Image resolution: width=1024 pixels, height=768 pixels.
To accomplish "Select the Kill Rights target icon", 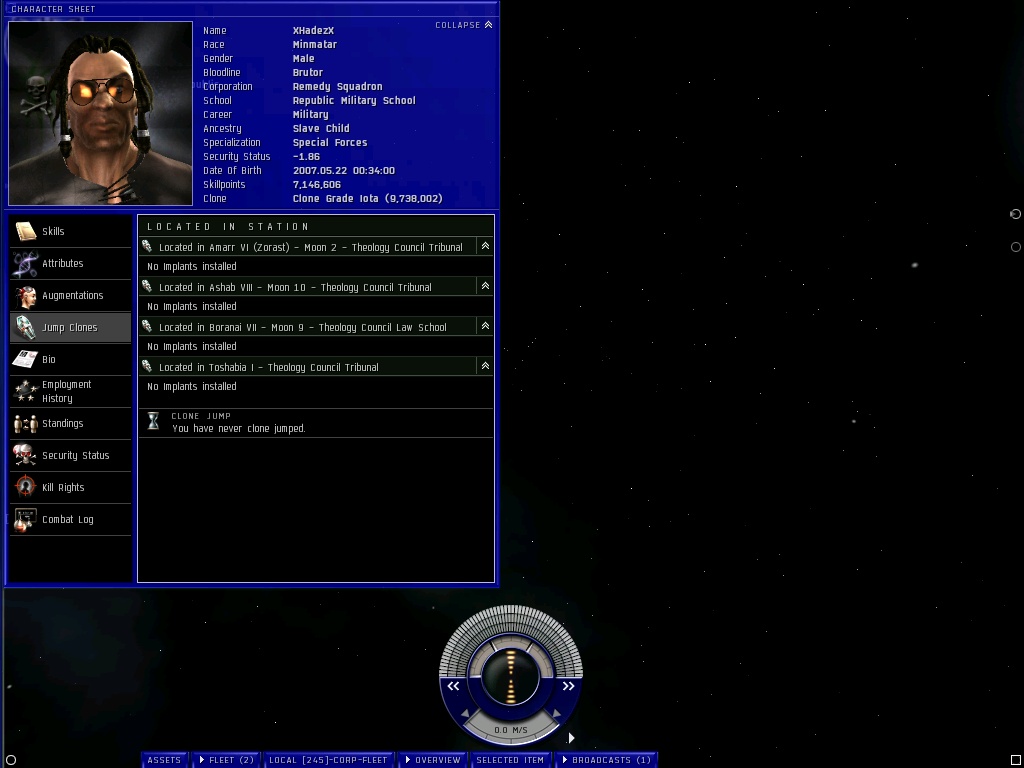I will coord(25,487).
